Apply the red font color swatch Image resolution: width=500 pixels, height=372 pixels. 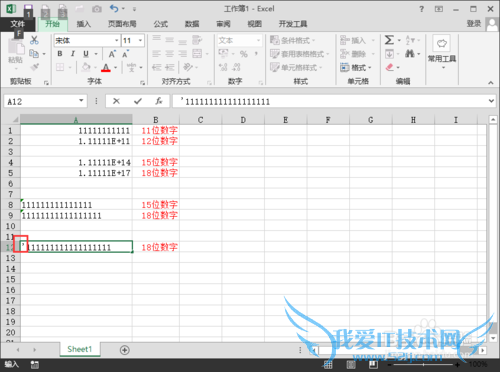tap(106, 68)
